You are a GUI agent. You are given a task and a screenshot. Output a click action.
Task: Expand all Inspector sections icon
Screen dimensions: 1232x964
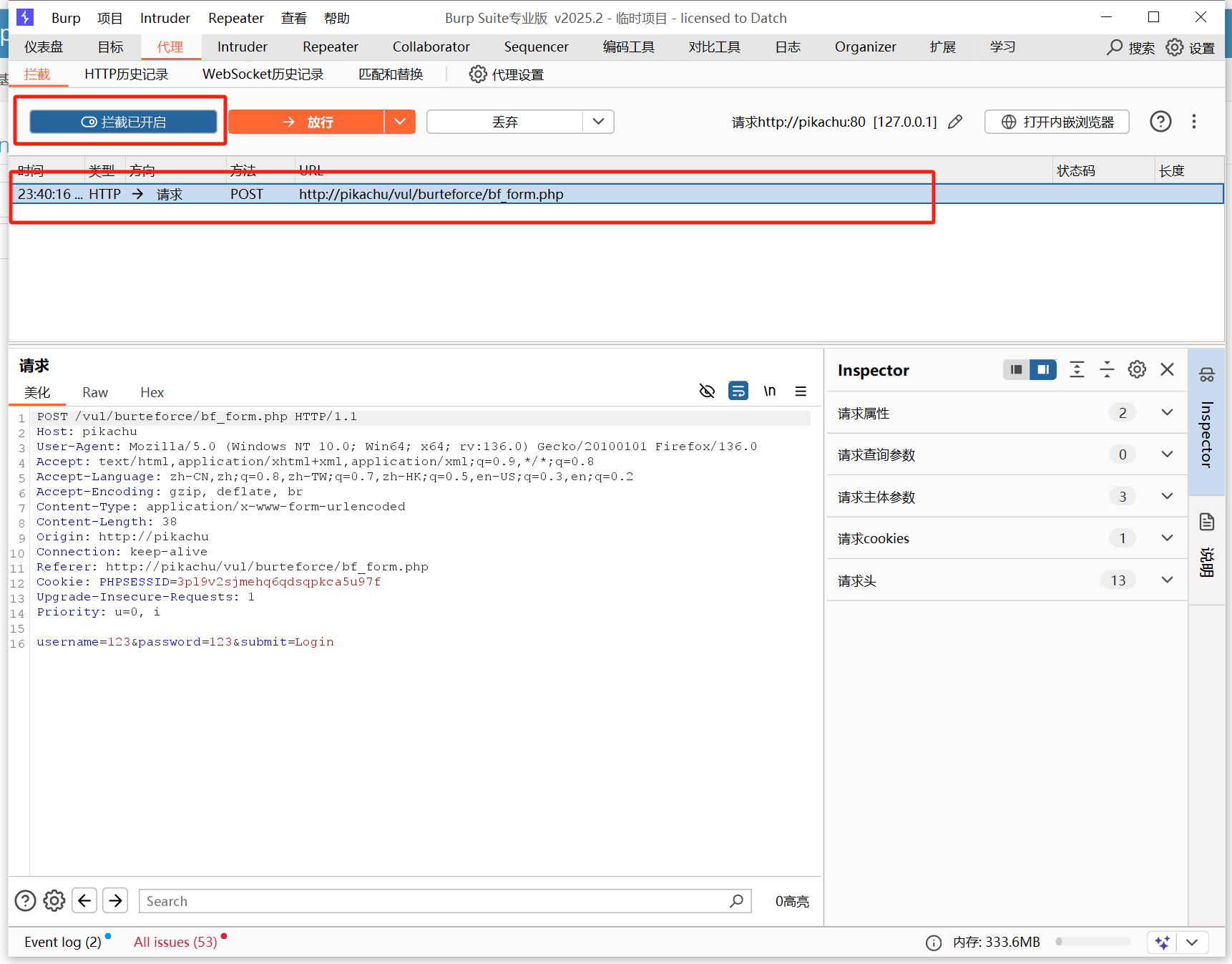pyautogui.click(x=1077, y=369)
